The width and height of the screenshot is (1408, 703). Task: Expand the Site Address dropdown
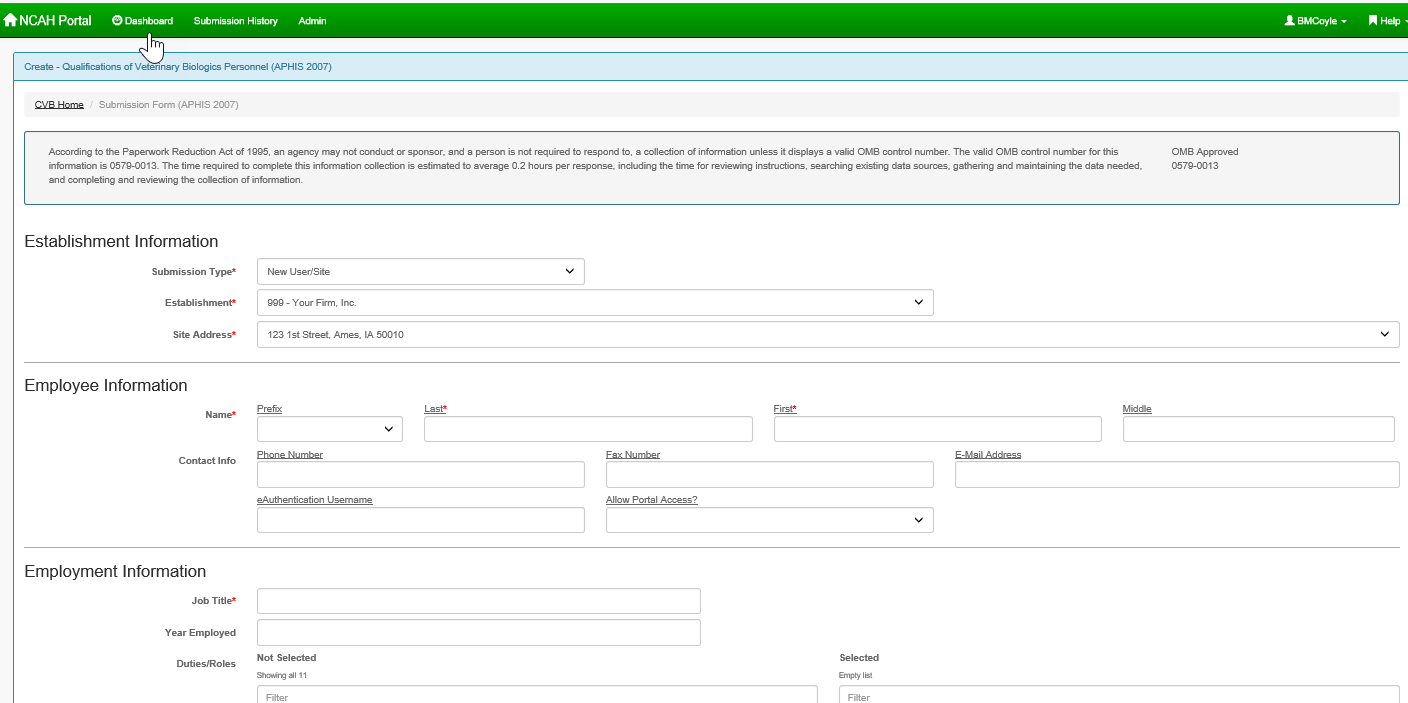pyautogui.click(x=827, y=335)
